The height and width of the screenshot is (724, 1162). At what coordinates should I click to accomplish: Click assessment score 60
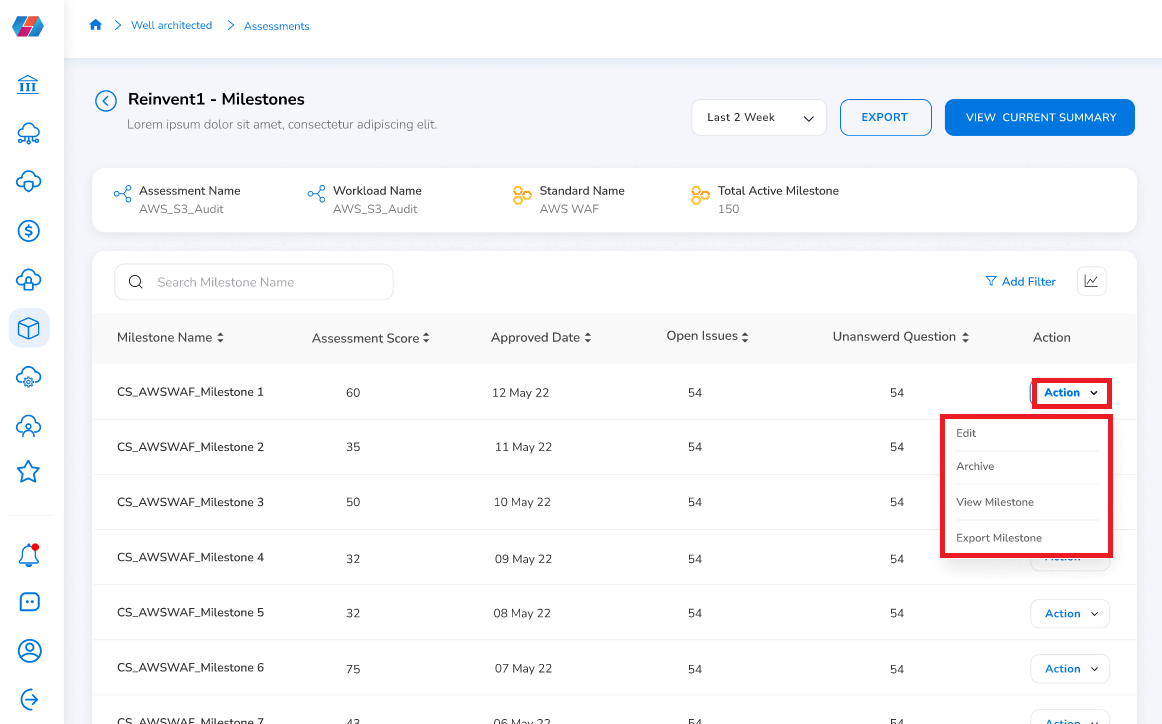click(x=353, y=393)
